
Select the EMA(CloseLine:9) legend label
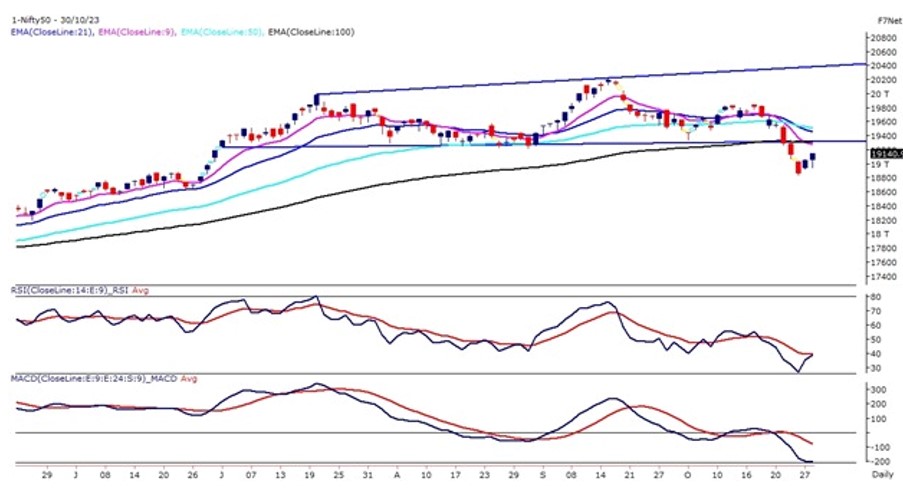137,32
